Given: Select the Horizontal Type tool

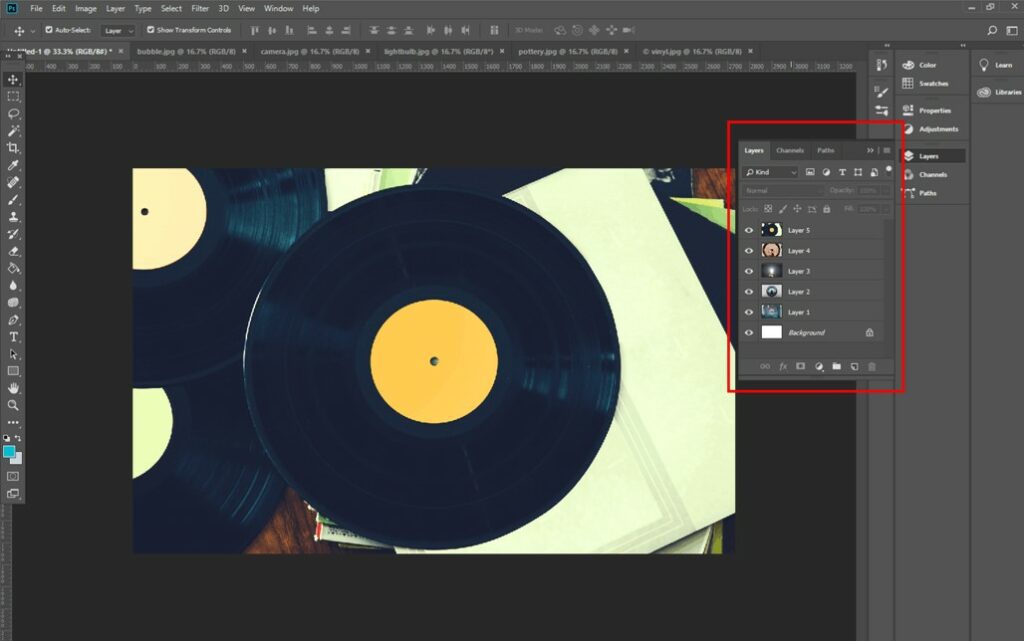Looking at the screenshot, I should click(x=13, y=337).
